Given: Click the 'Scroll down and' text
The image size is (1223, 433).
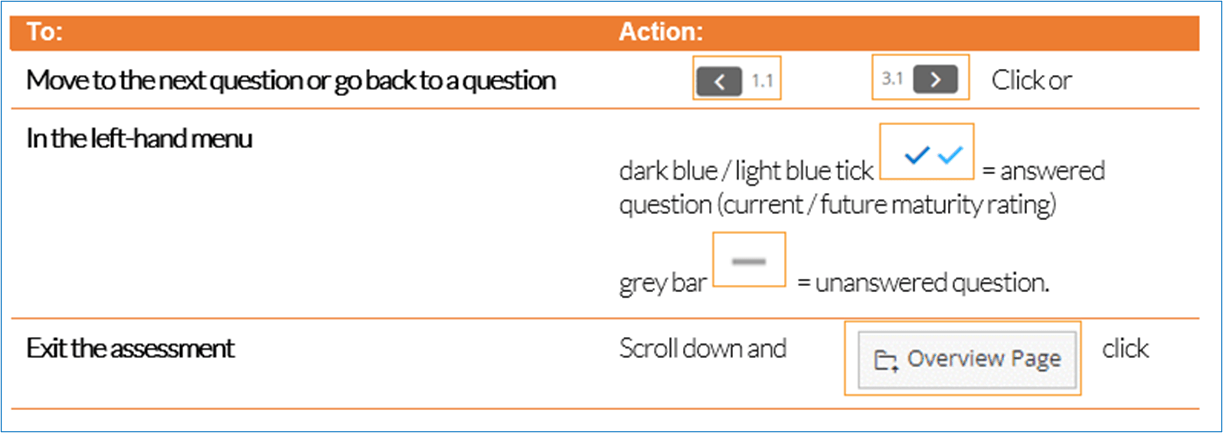Looking at the screenshot, I should 703,349.
